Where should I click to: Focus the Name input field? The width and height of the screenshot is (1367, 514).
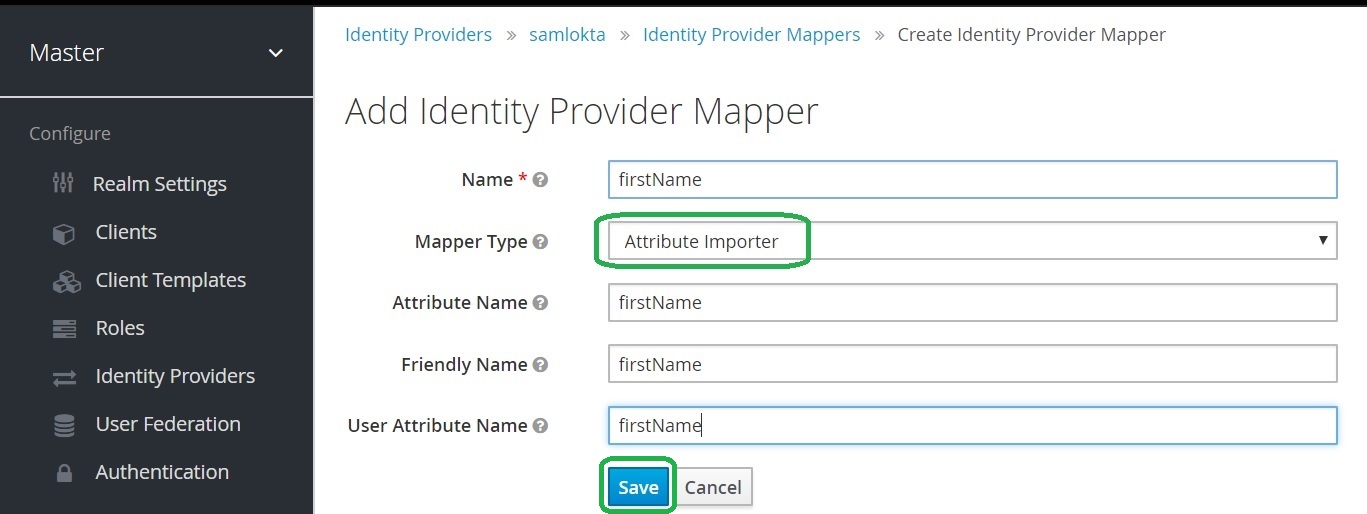coord(972,180)
